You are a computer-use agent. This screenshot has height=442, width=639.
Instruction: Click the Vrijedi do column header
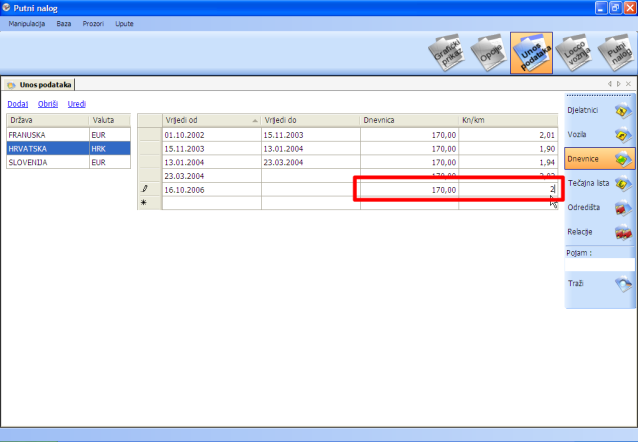pyautogui.click(x=311, y=120)
